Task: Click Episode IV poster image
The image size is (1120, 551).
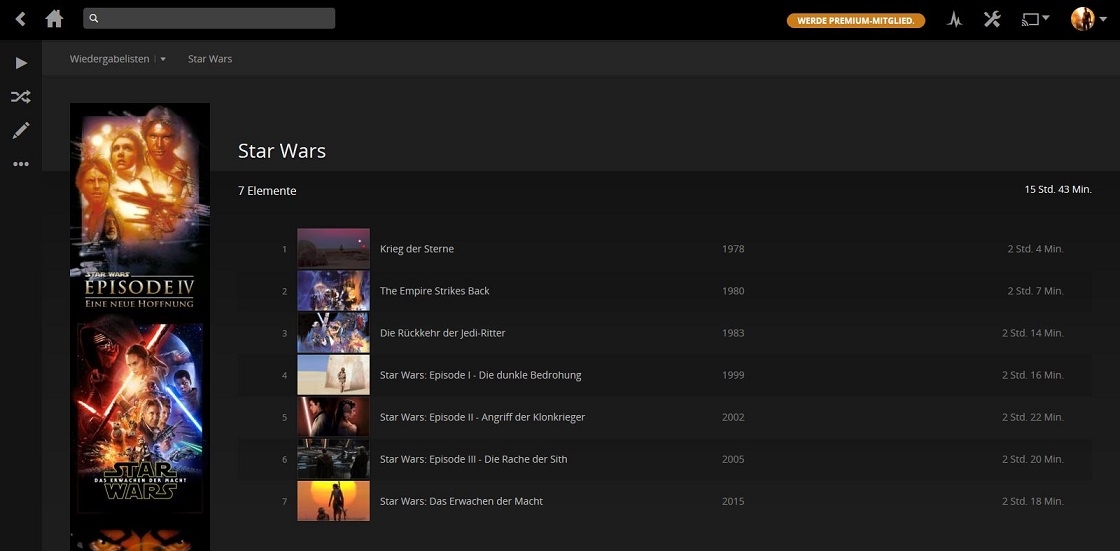Action: (x=140, y=208)
